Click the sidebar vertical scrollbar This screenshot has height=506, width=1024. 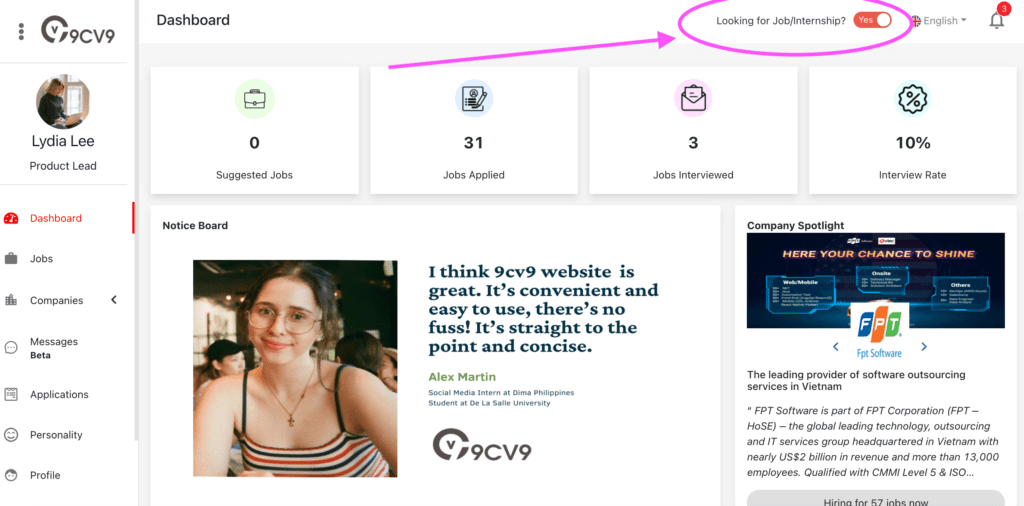click(136, 222)
